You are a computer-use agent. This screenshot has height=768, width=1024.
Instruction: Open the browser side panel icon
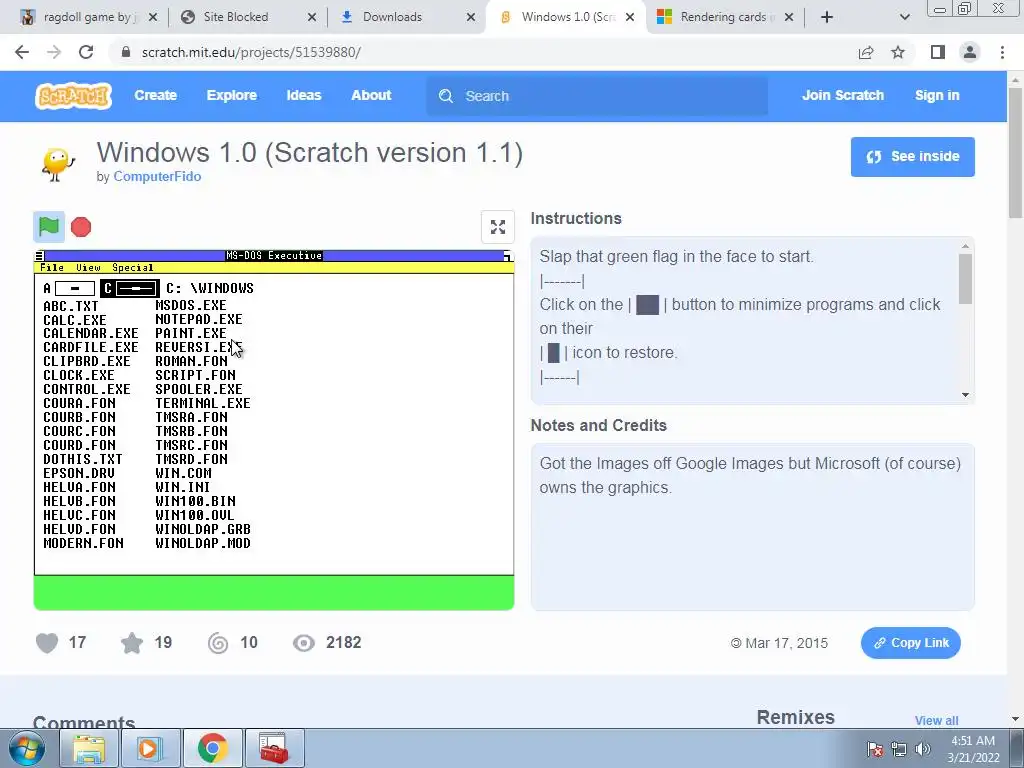(938, 52)
